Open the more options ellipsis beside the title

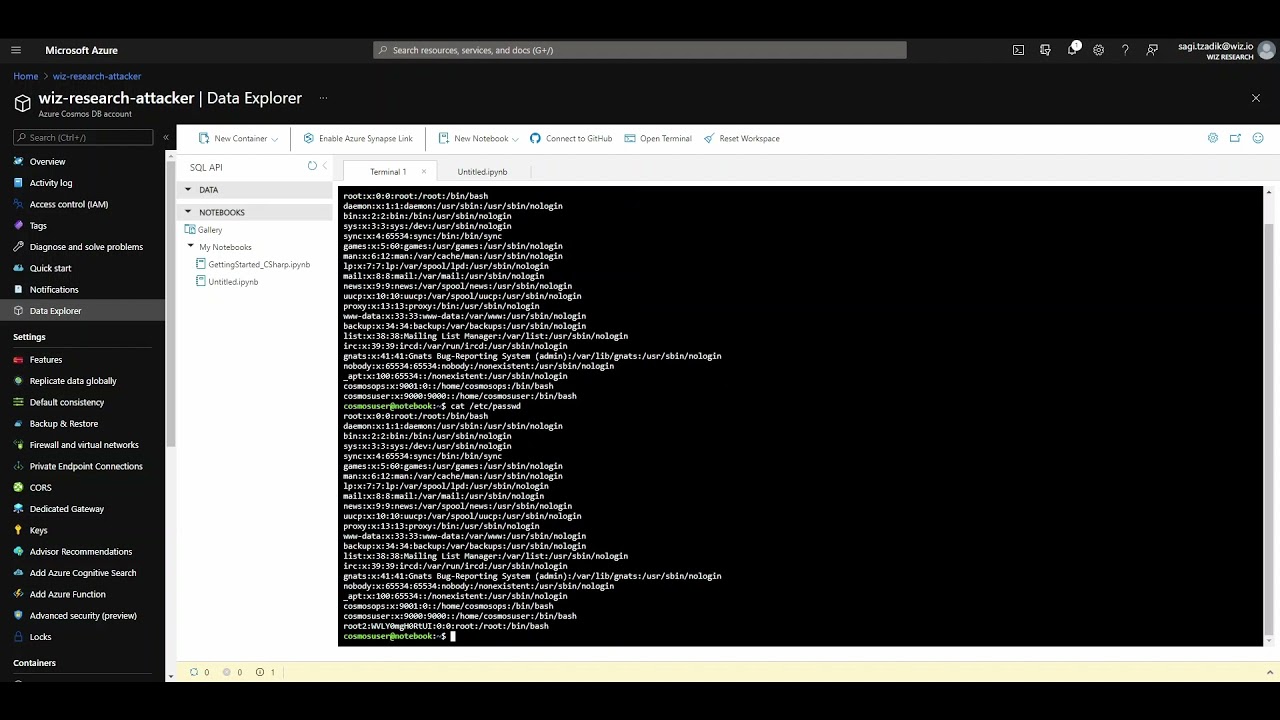[x=323, y=98]
